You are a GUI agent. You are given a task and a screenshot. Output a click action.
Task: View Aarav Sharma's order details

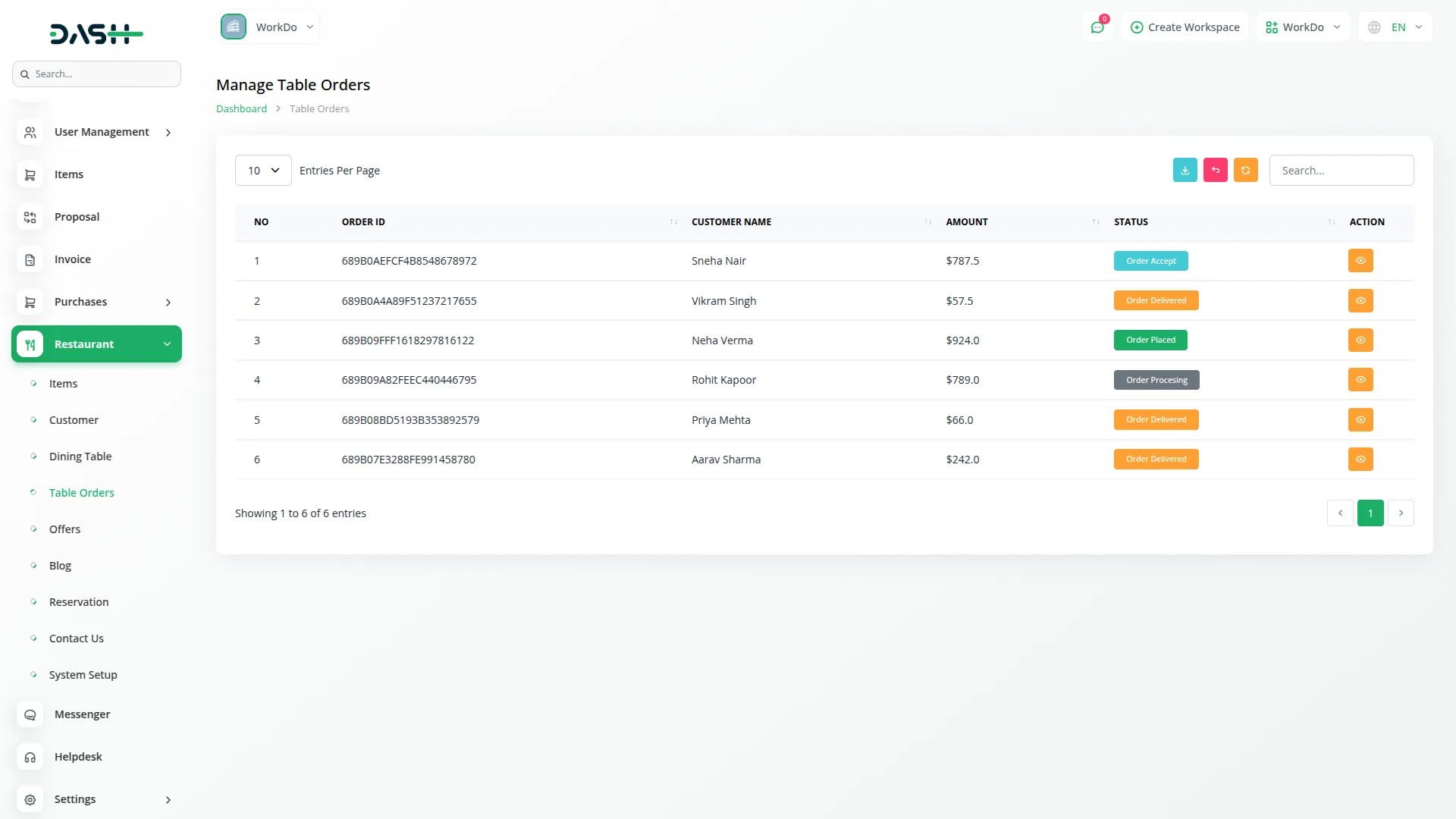pos(1360,459)
